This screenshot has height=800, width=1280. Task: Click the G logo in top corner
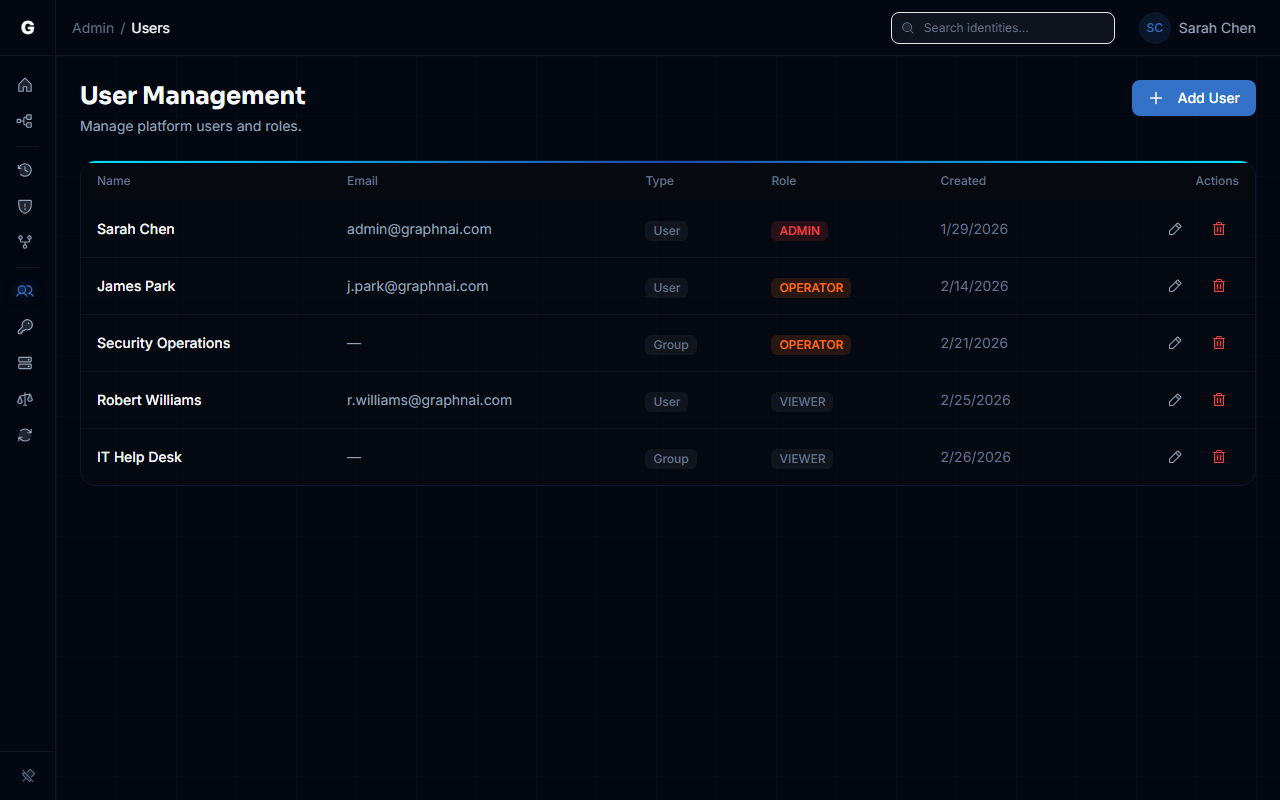point(26,27)
